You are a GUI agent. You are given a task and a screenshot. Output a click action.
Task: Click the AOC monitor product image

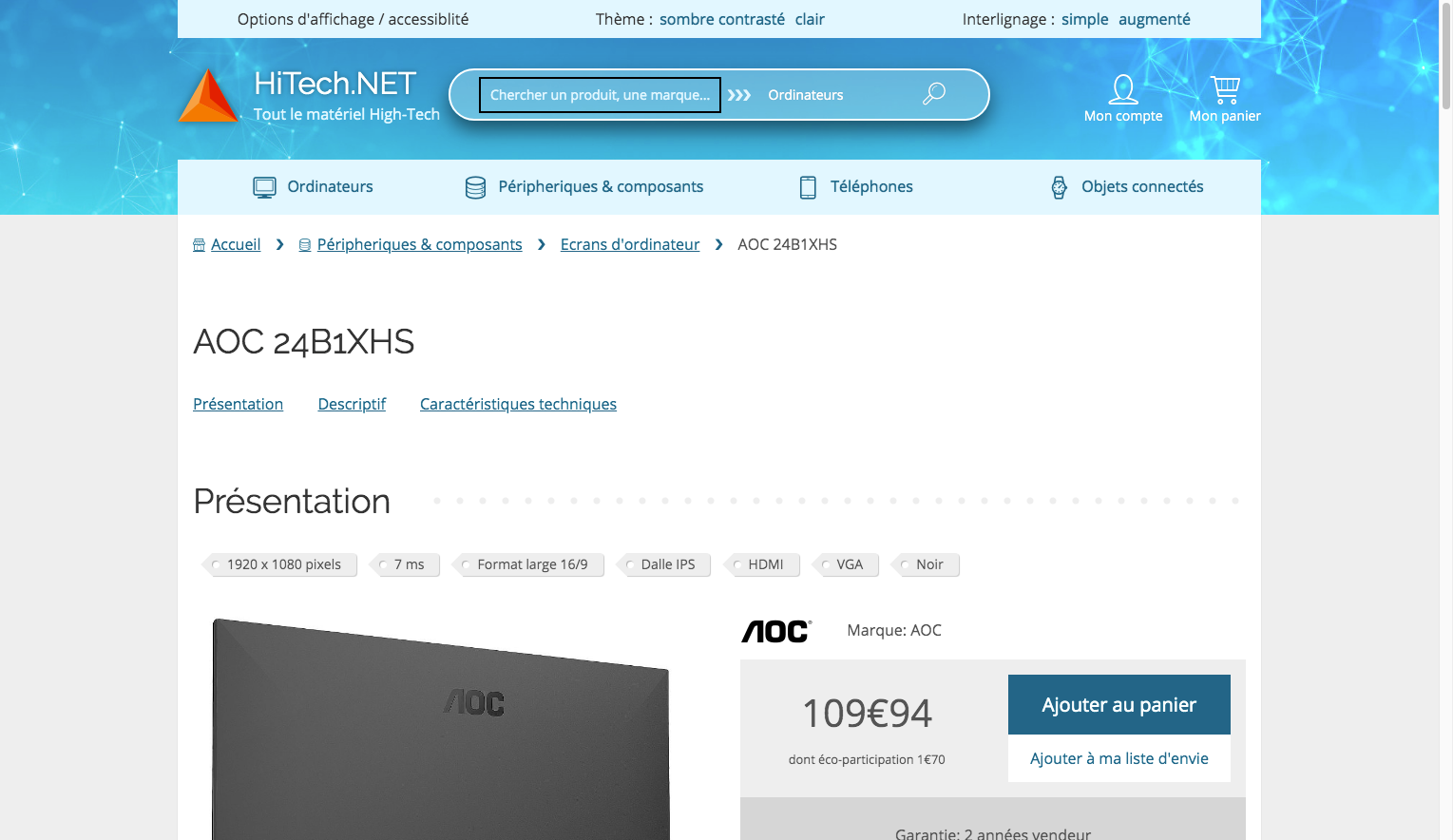(x=441, y=730)
